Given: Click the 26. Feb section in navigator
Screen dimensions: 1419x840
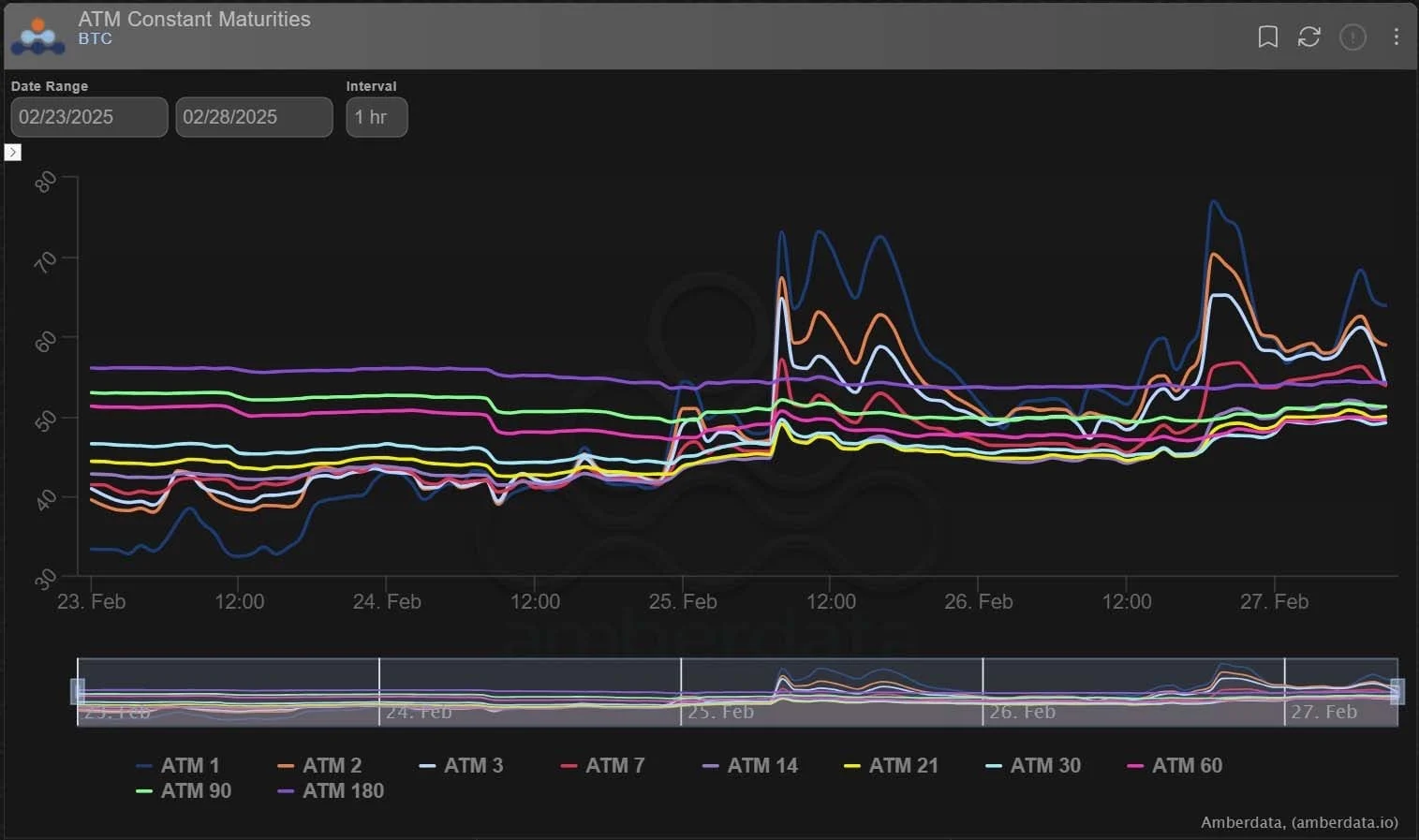Looking at the screenshot, I should click(1133, 692).
